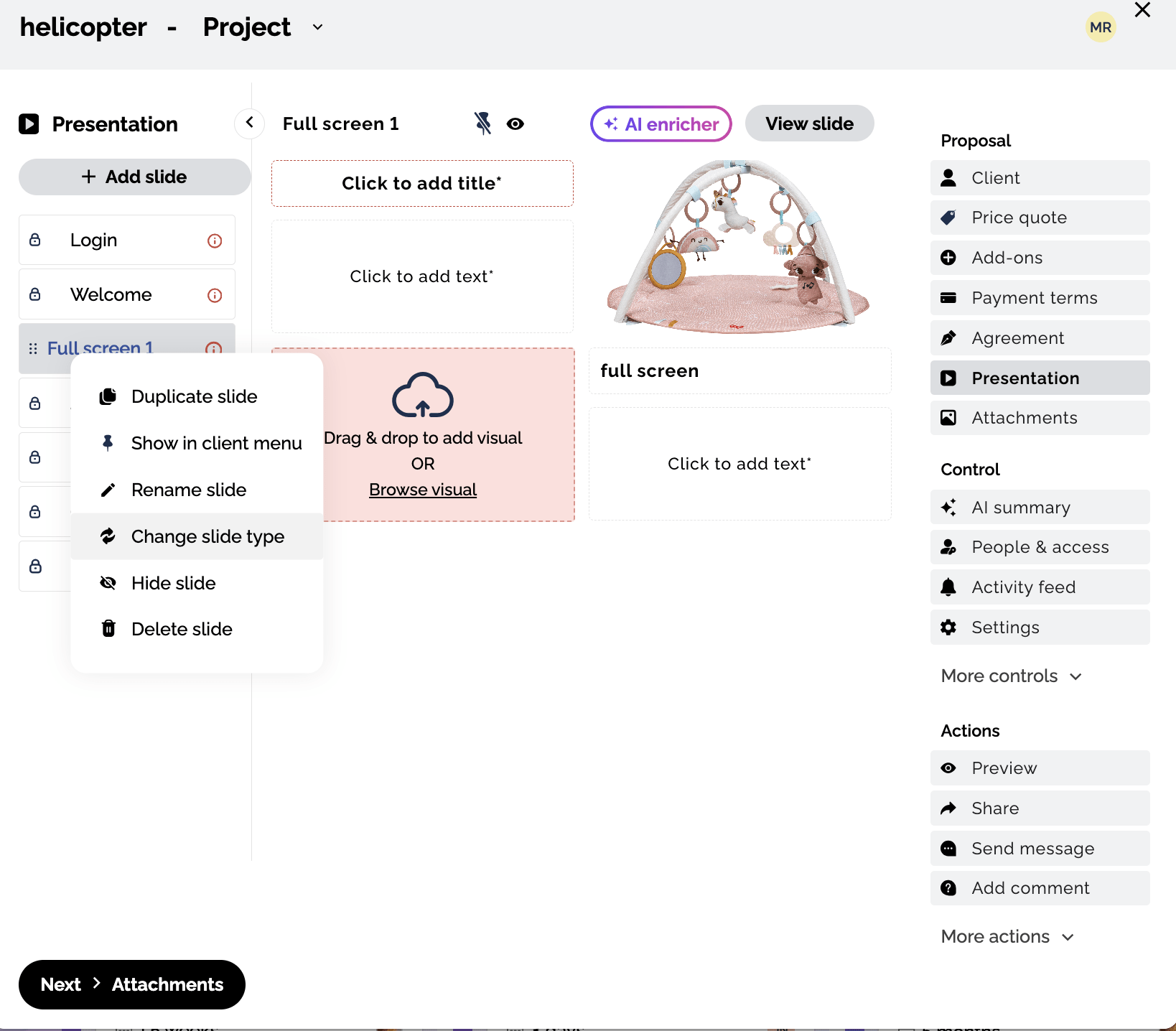Click Hide slide in context menu
Viewport: 1176px width, 1031px height.
[173, 583]
